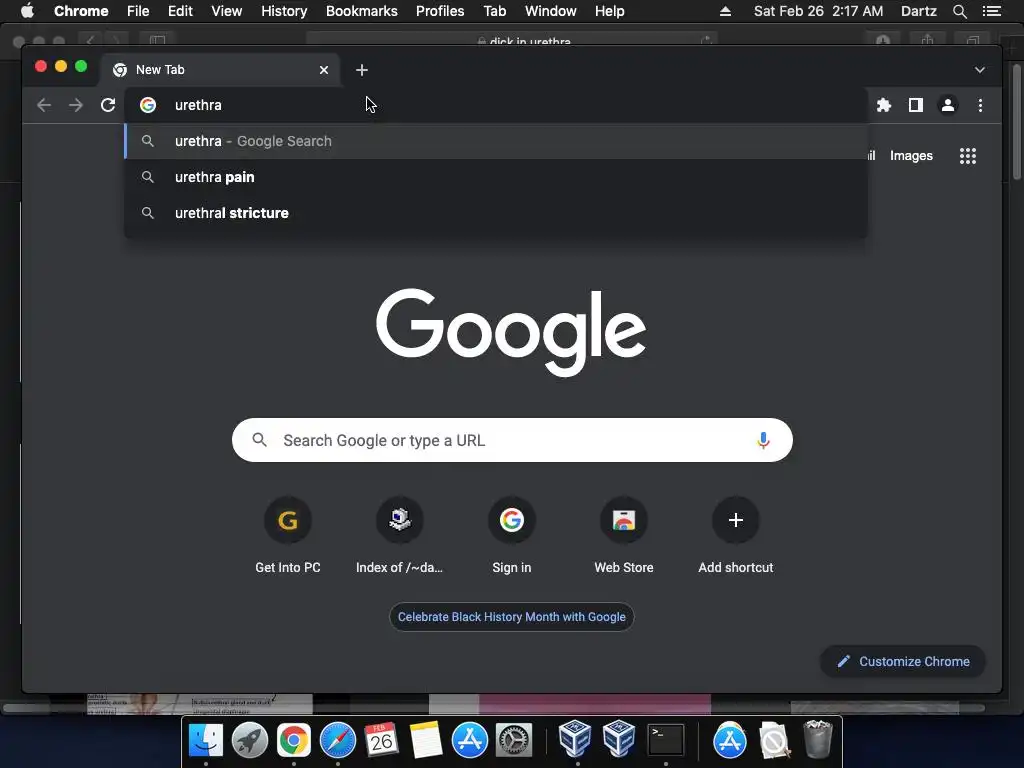Click the Images link
1024x768 pixels.
911,155
